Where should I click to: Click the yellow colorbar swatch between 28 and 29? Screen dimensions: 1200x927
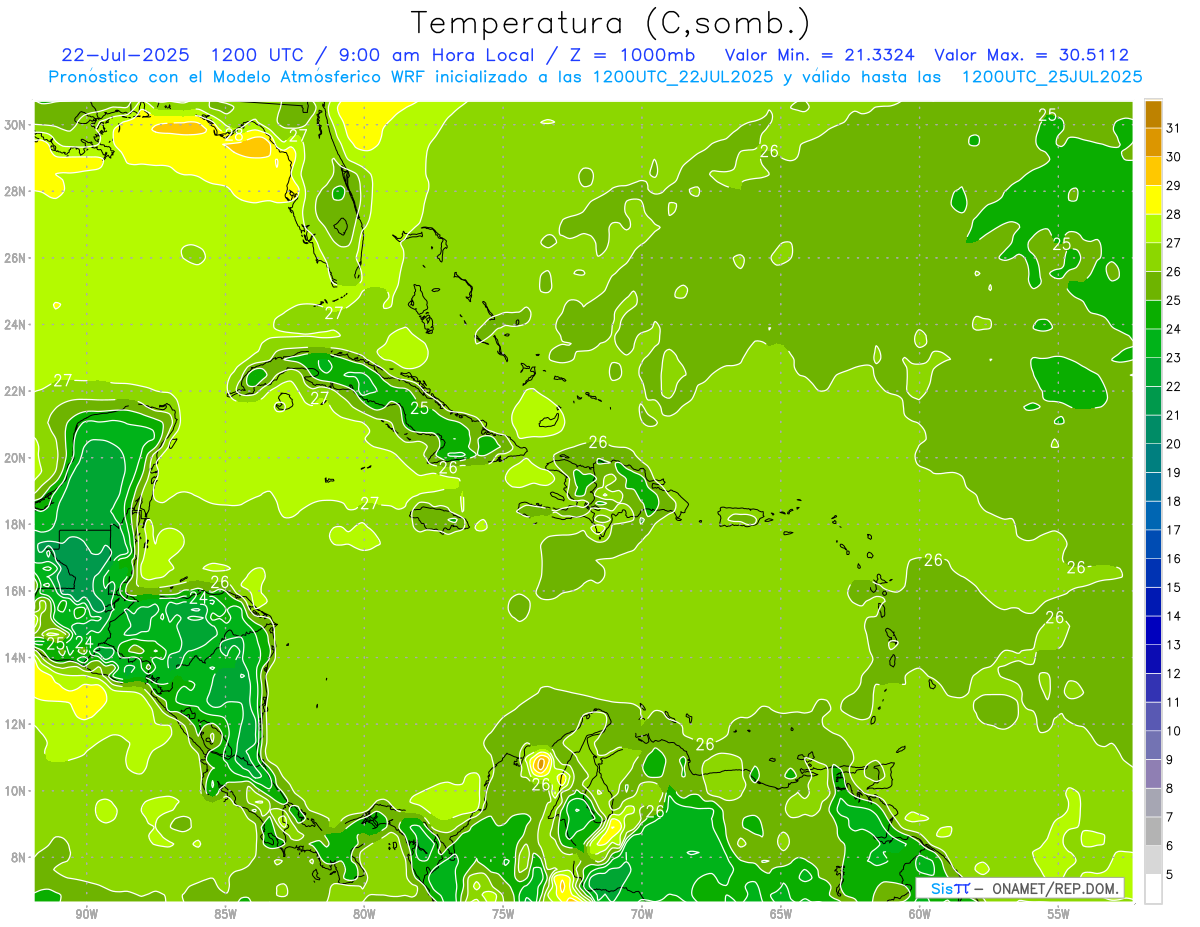1153,200
